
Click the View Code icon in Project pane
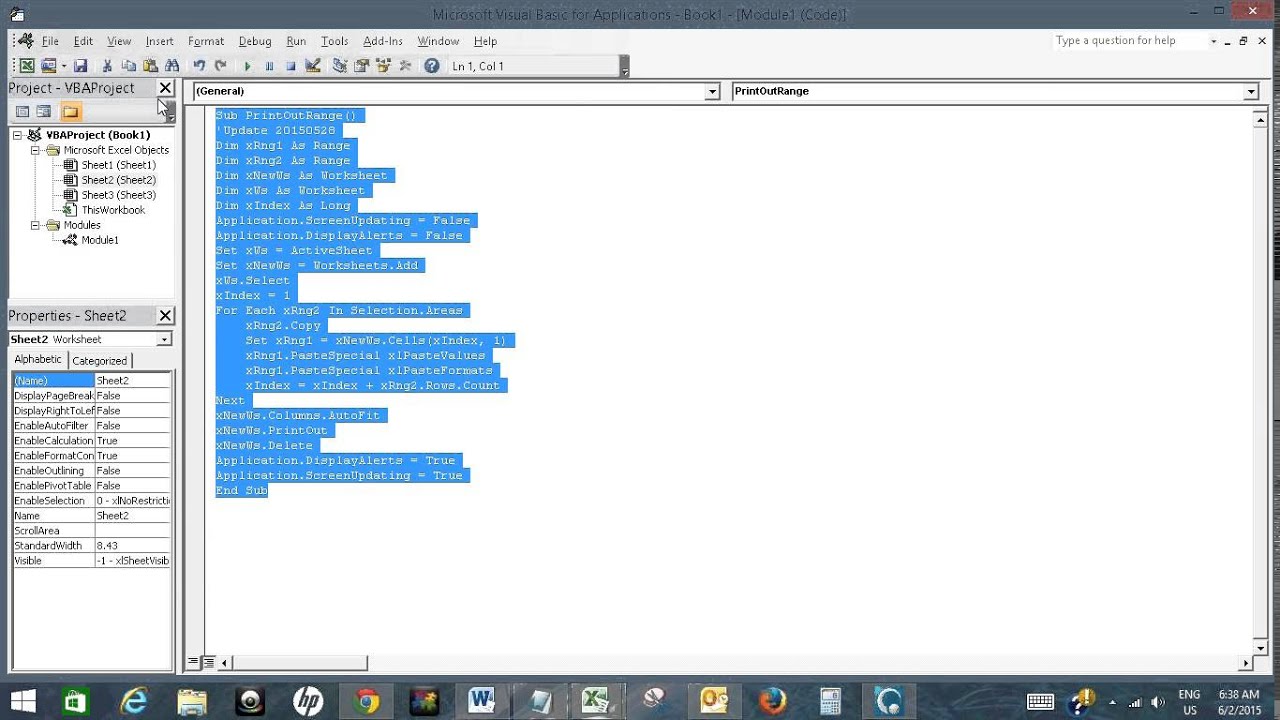23,111
